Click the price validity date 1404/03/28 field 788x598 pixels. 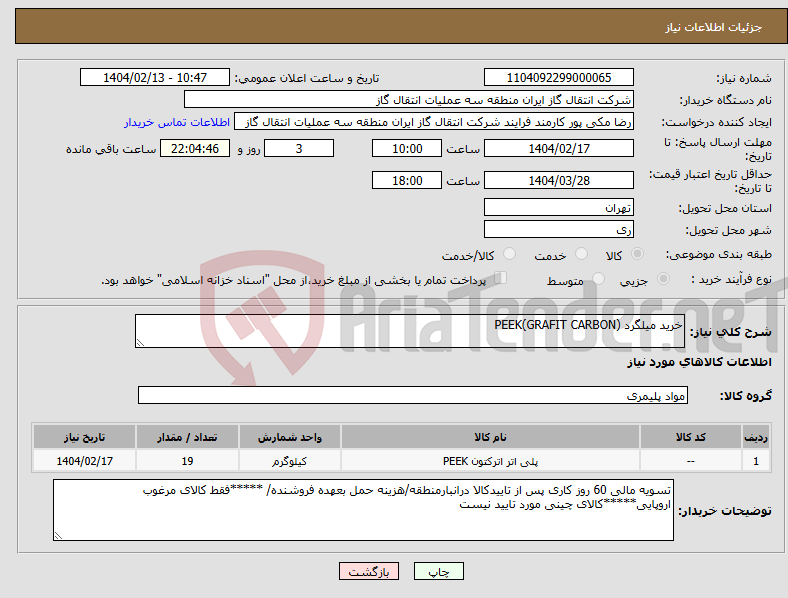[x=559, y=180]
